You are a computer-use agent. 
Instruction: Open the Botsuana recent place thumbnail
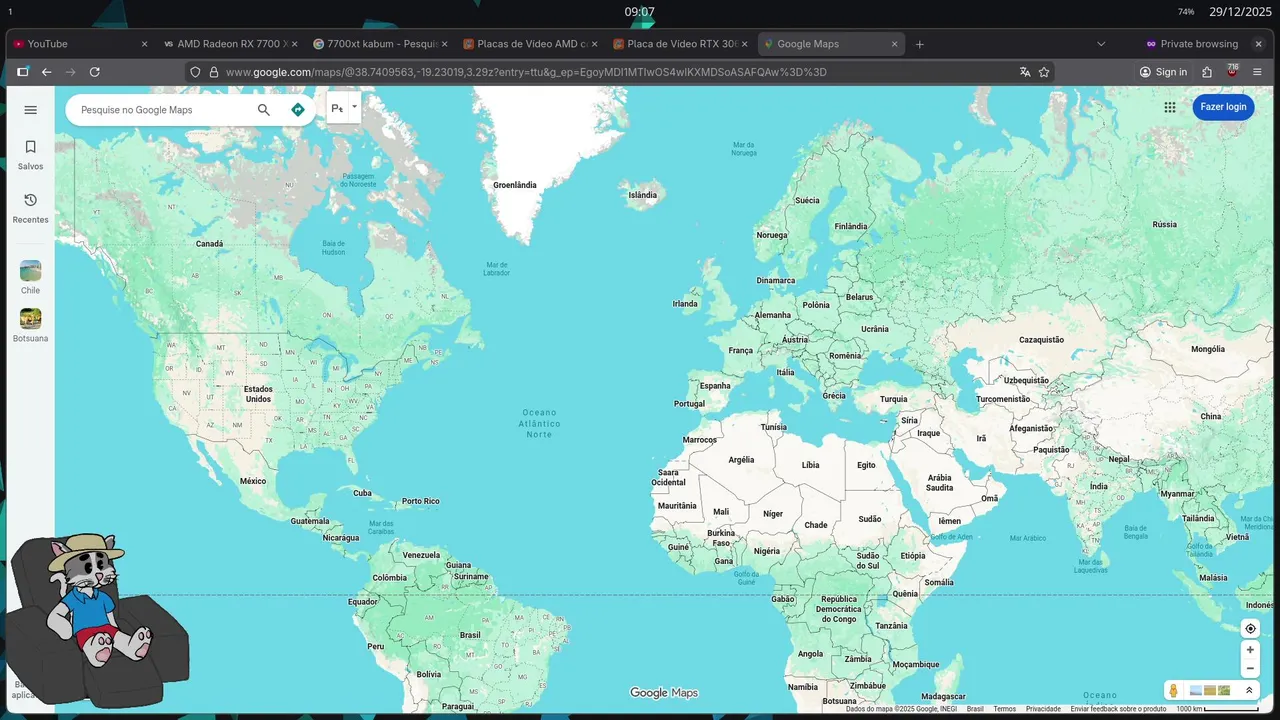[30, 319]
